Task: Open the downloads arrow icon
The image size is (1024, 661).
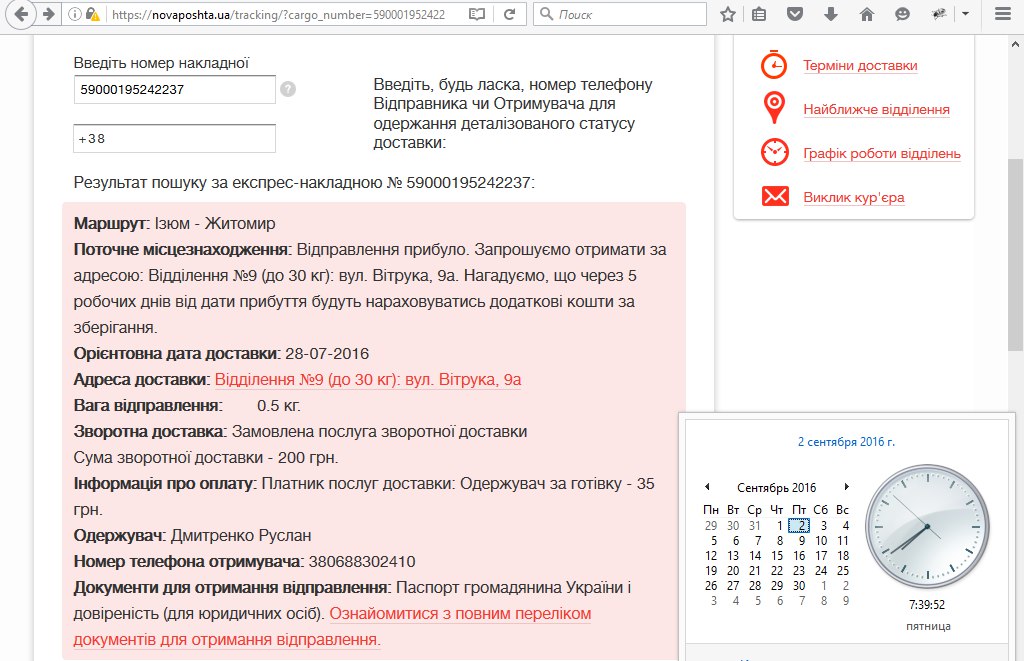Action: pos(831,14)
